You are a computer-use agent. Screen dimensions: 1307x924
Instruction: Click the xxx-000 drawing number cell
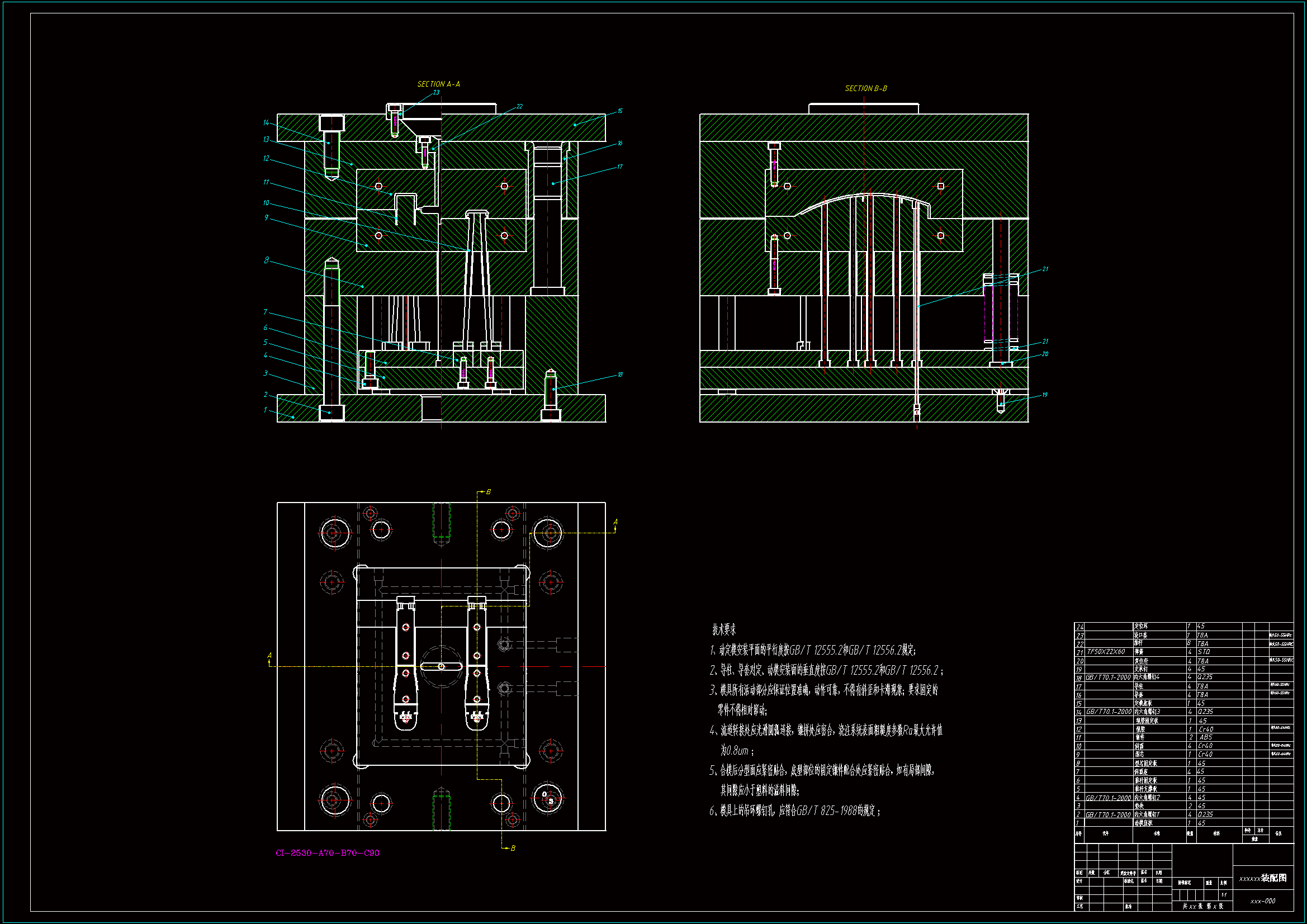click(1263, 901)
